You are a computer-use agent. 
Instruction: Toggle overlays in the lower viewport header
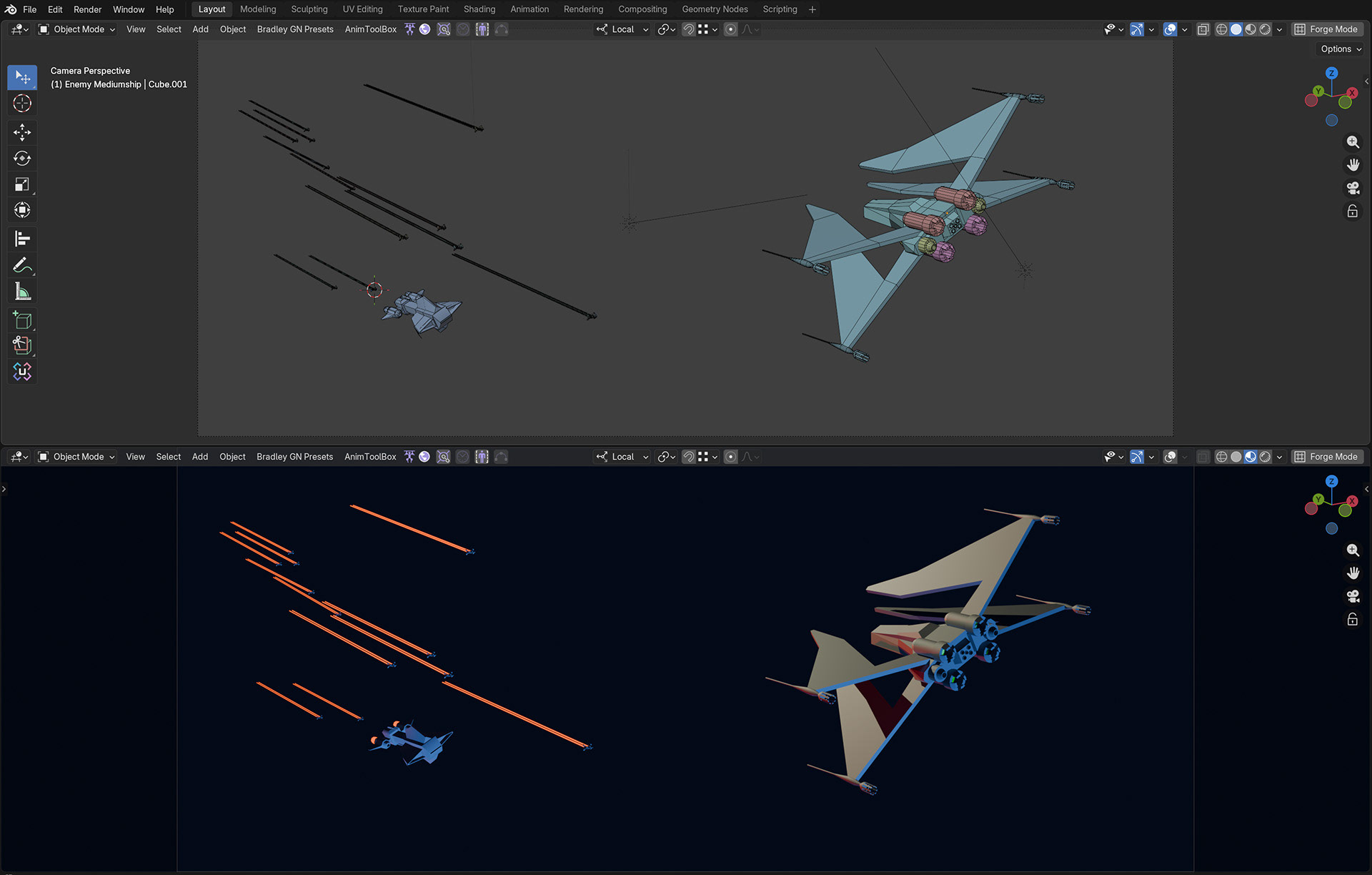[x=1170, y=457]
